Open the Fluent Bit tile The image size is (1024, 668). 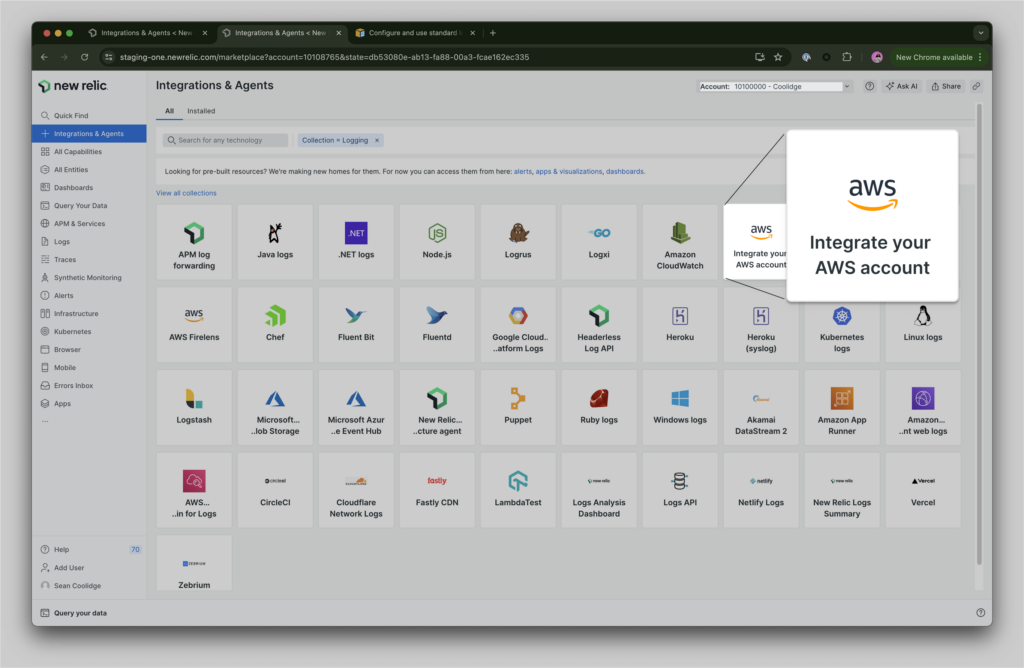(356, 325)
